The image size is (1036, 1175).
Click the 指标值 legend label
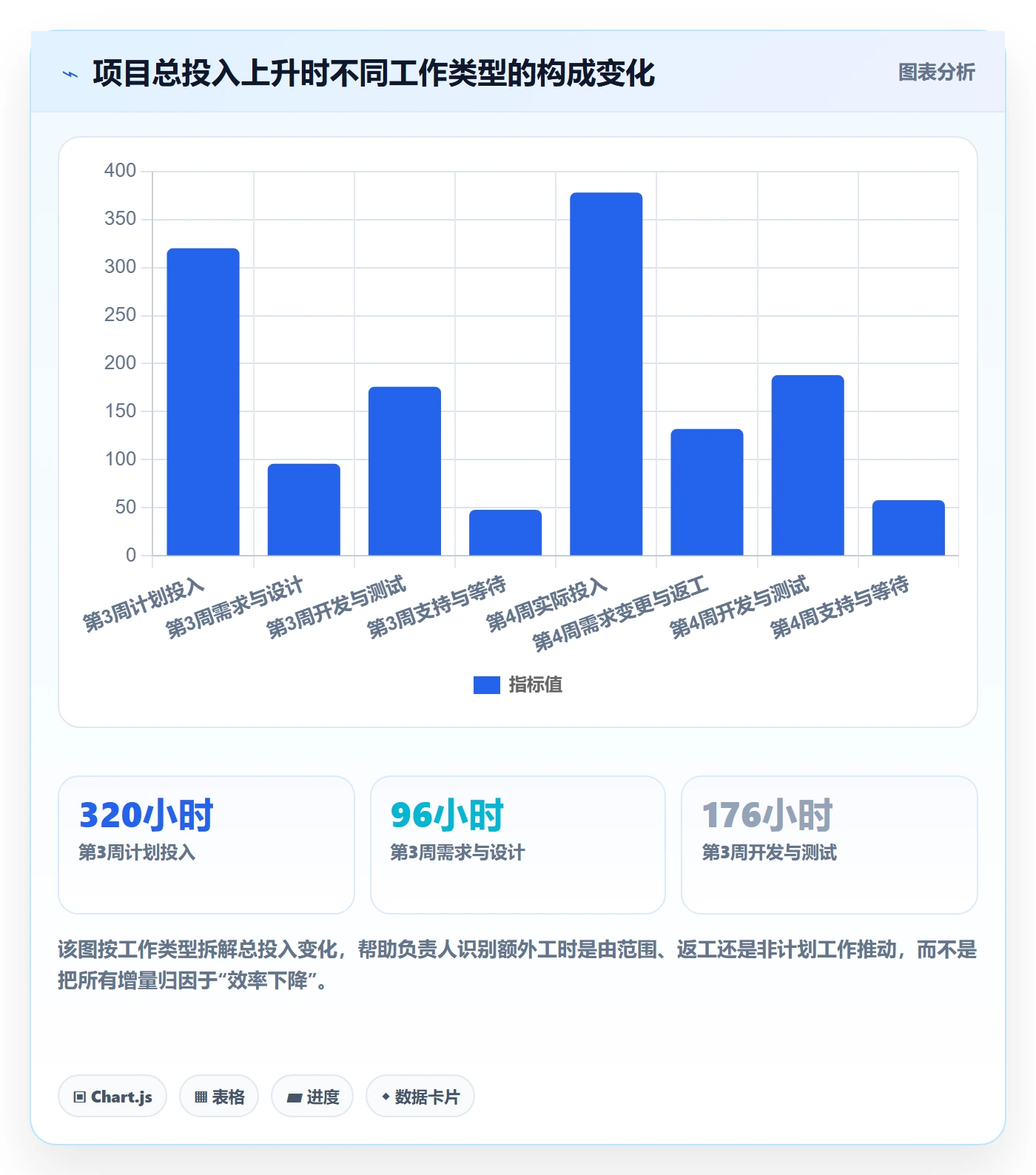tap(536, 685)
